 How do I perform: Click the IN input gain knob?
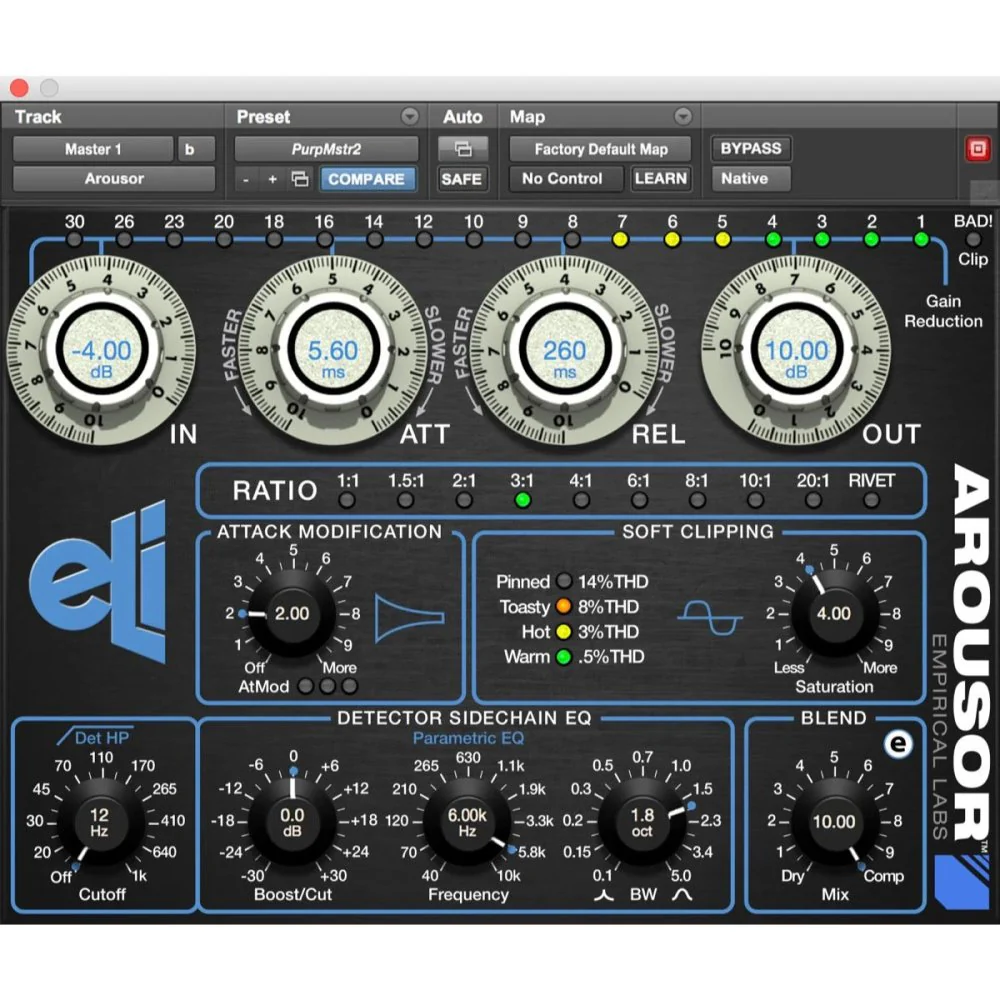pos(101,349)
